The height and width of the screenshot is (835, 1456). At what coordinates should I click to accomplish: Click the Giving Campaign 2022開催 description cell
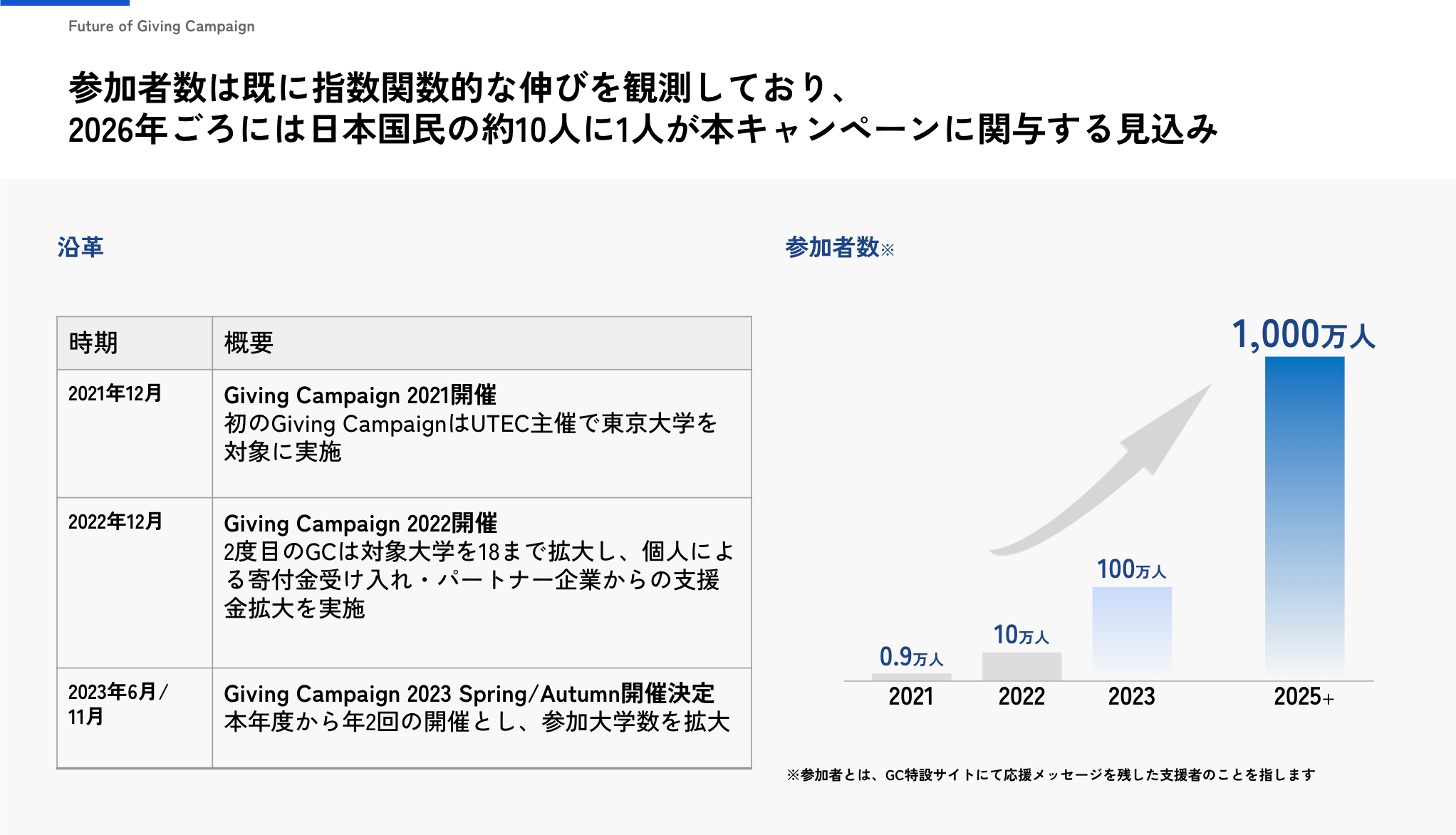point(477,565)
